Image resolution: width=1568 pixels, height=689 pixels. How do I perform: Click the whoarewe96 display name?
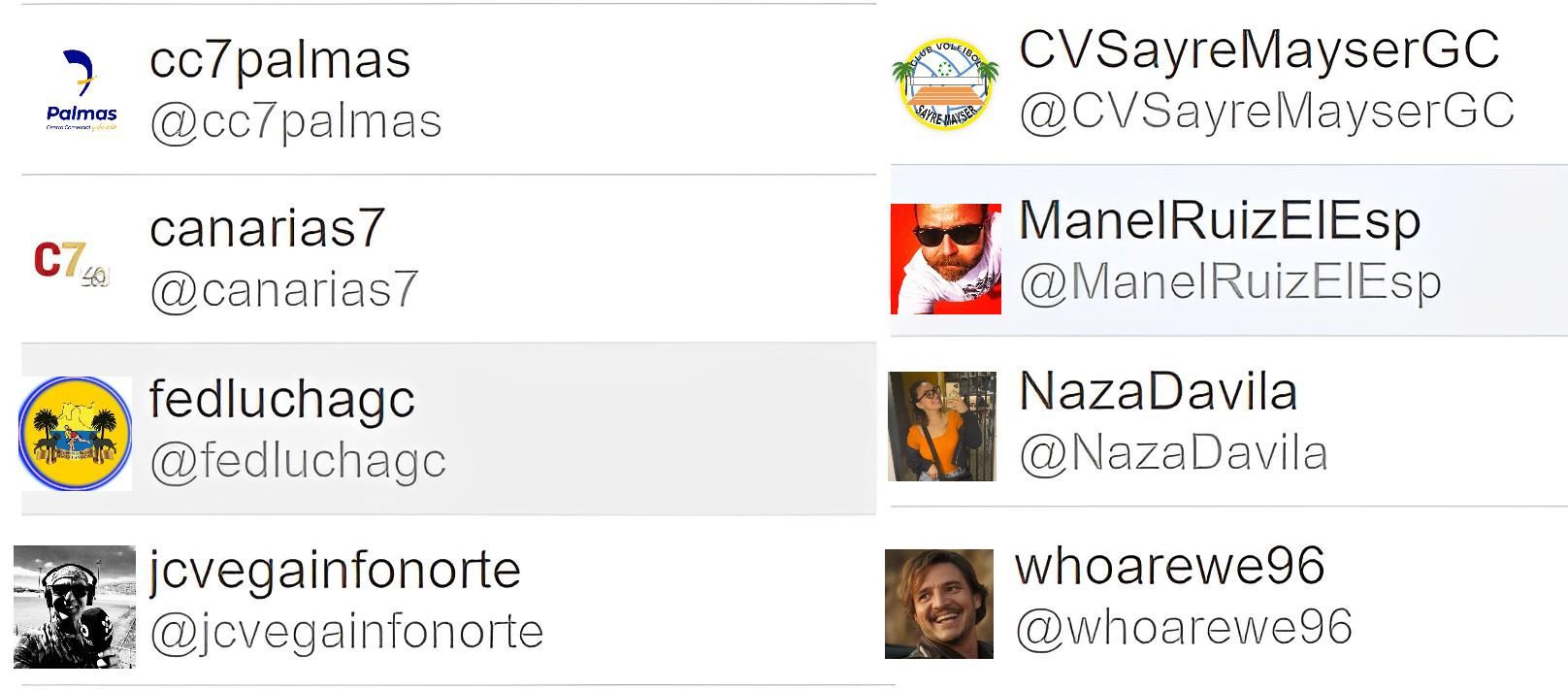click(1169, 566)
